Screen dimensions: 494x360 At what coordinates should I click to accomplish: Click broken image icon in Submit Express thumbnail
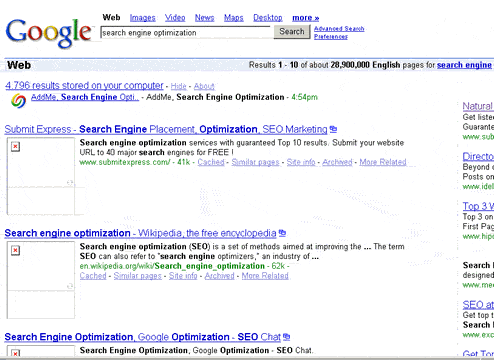tap(15, 146)
